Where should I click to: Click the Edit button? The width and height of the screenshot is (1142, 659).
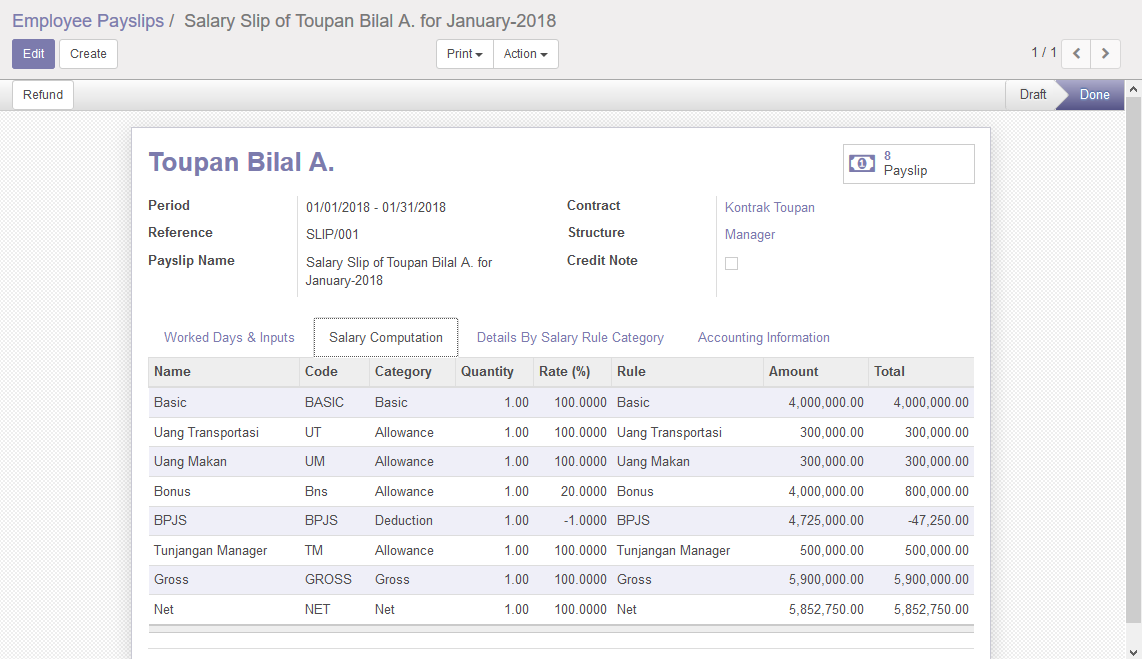[33, 54]
